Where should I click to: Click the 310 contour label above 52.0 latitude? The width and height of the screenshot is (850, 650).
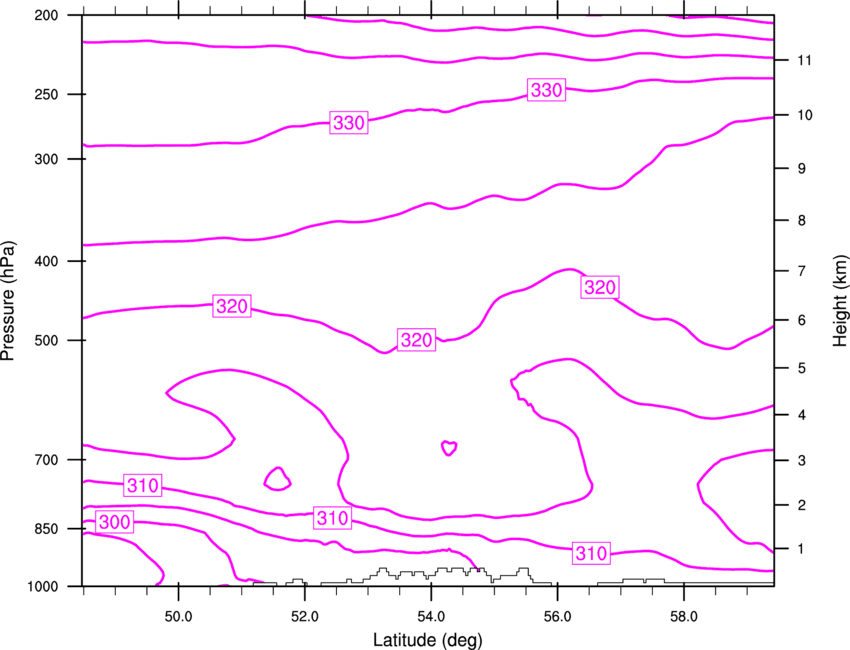tap(333, 518)
